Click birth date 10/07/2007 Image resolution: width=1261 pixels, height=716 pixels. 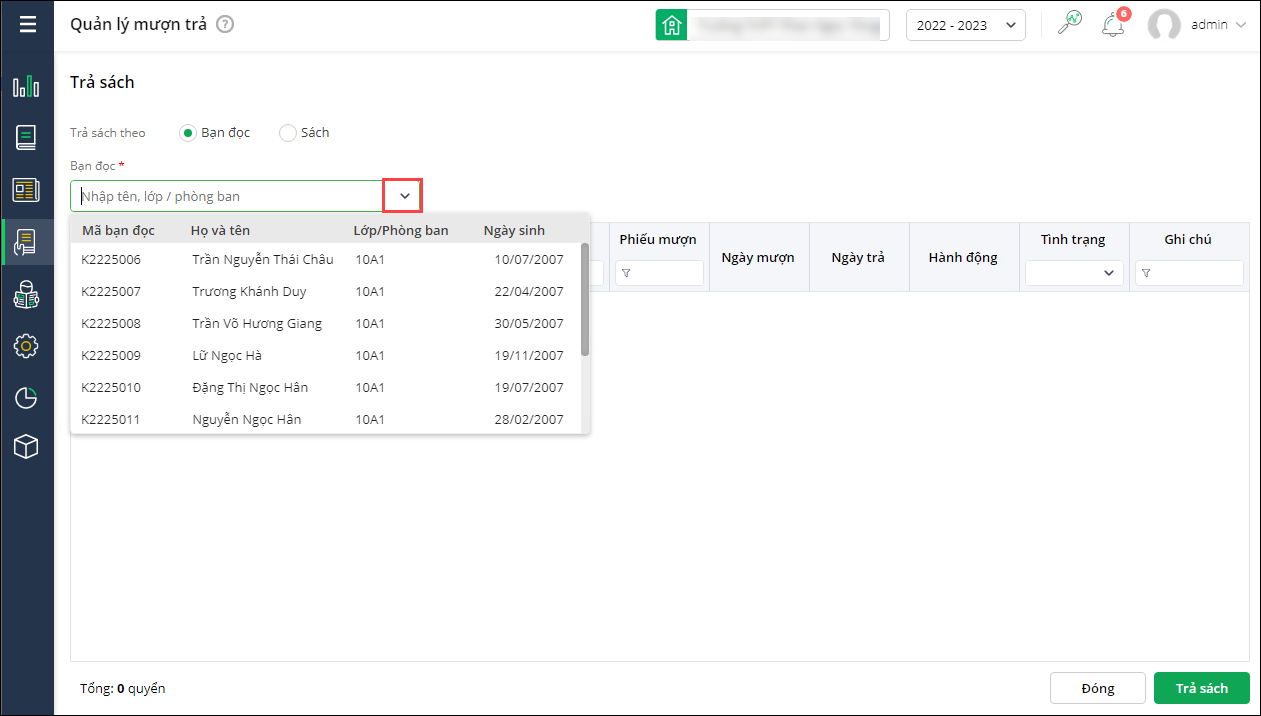[529, 260]
